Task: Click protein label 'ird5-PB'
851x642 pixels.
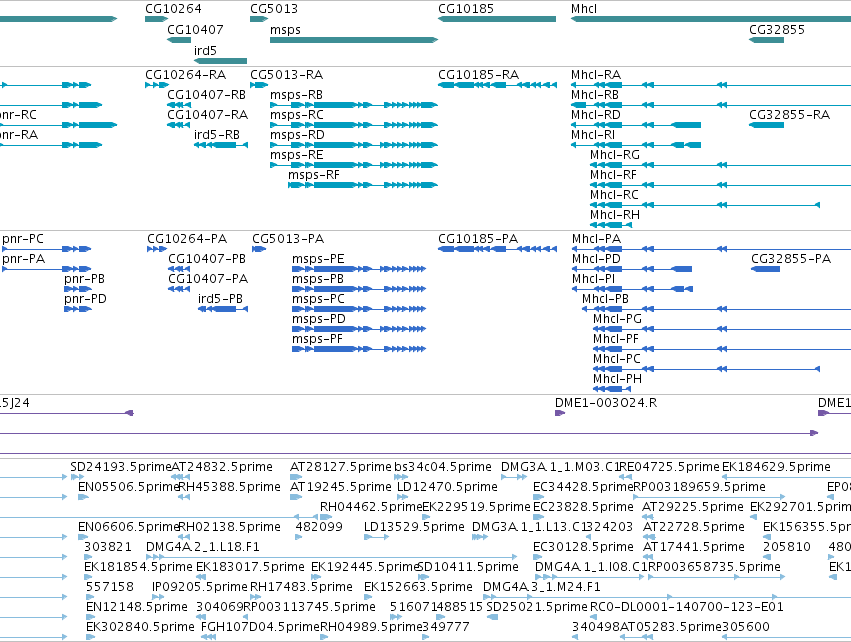Action: pyautogui.click(x=220, y=299)
